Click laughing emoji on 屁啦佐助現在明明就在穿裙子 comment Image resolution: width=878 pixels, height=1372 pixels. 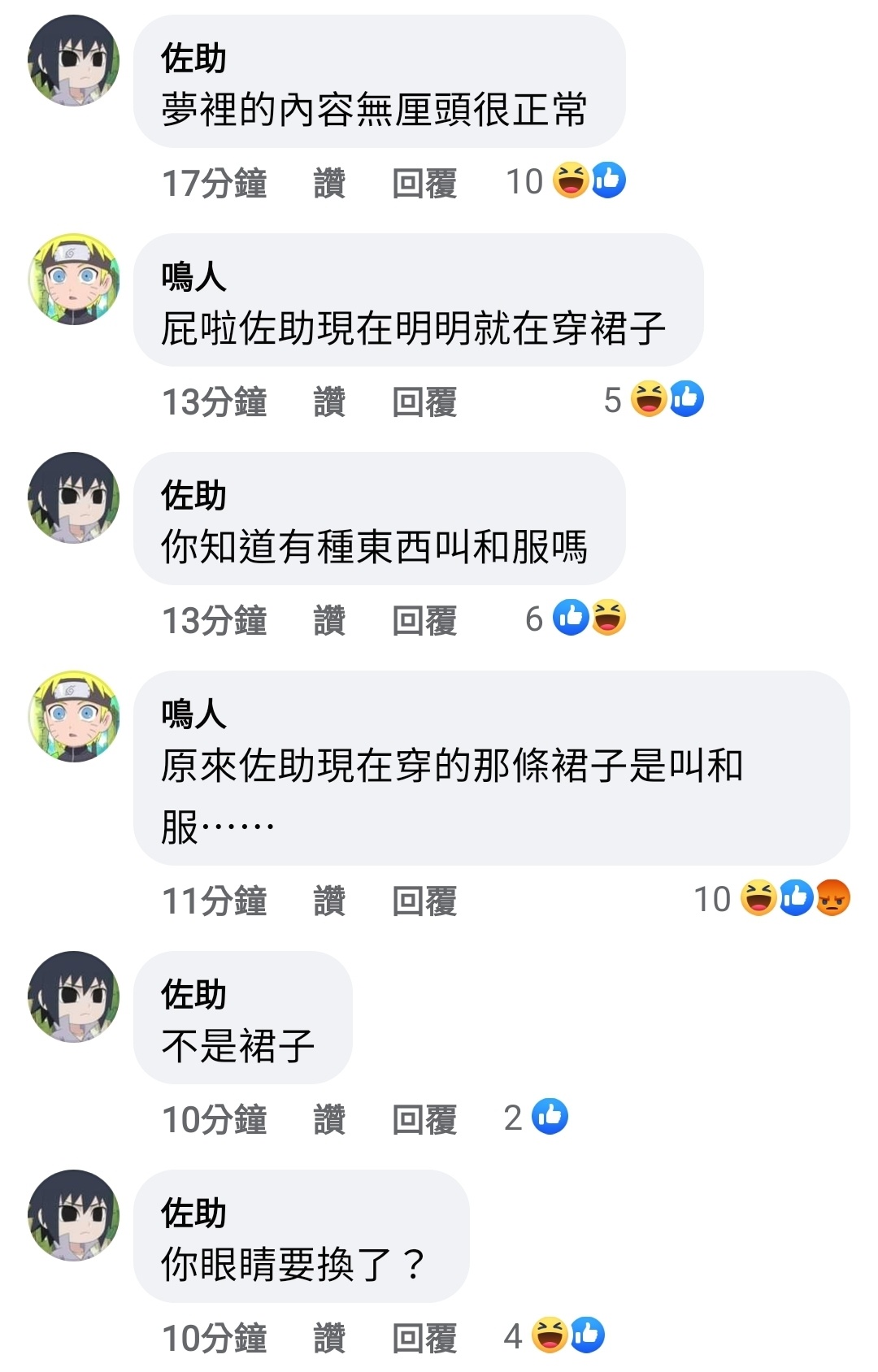(x=650, y=399)
